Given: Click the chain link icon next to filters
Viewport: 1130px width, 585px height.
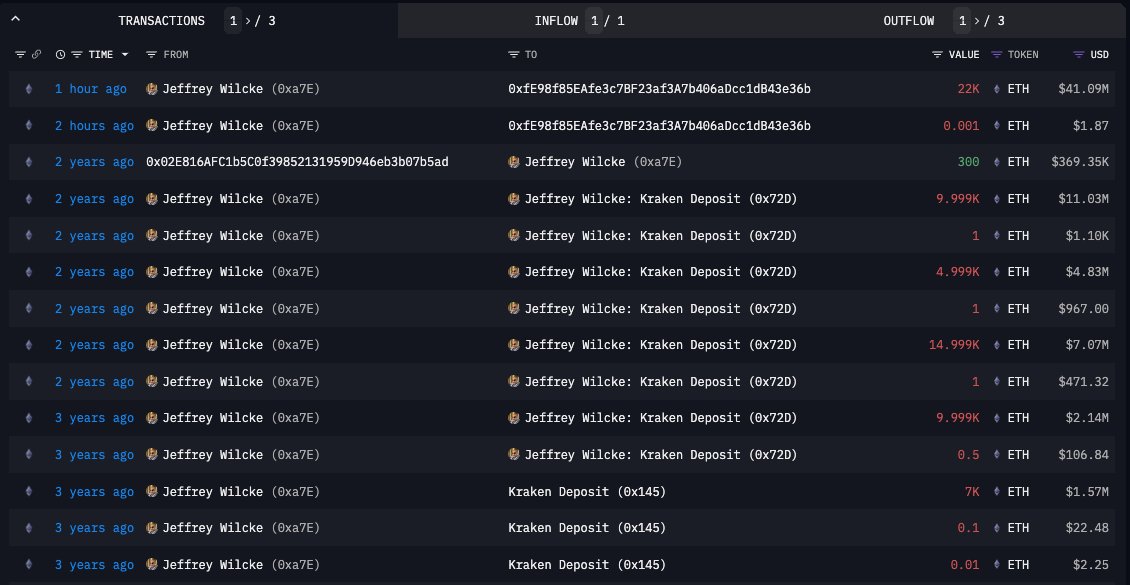Looking at the screenshot, I should pyautogui.click(x=37, y=55).
